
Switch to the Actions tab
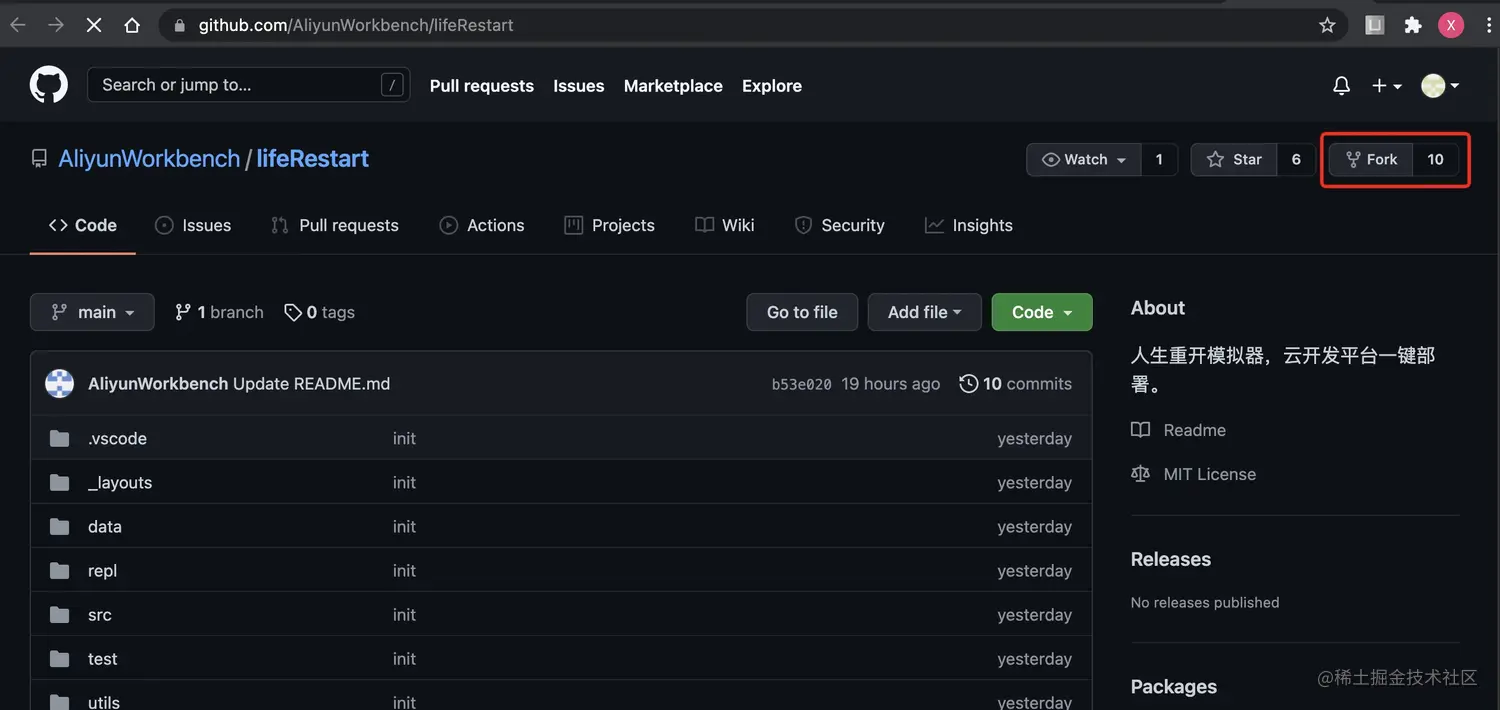[482, 225]
